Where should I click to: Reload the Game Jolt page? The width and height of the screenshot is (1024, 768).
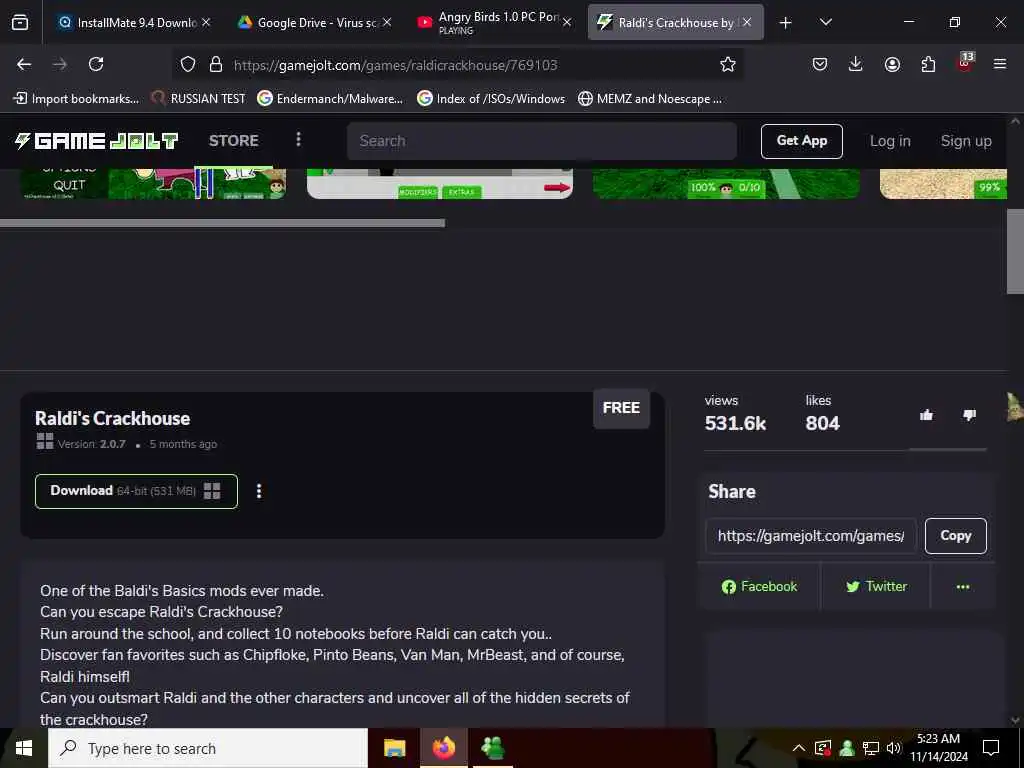pos(96,64)
